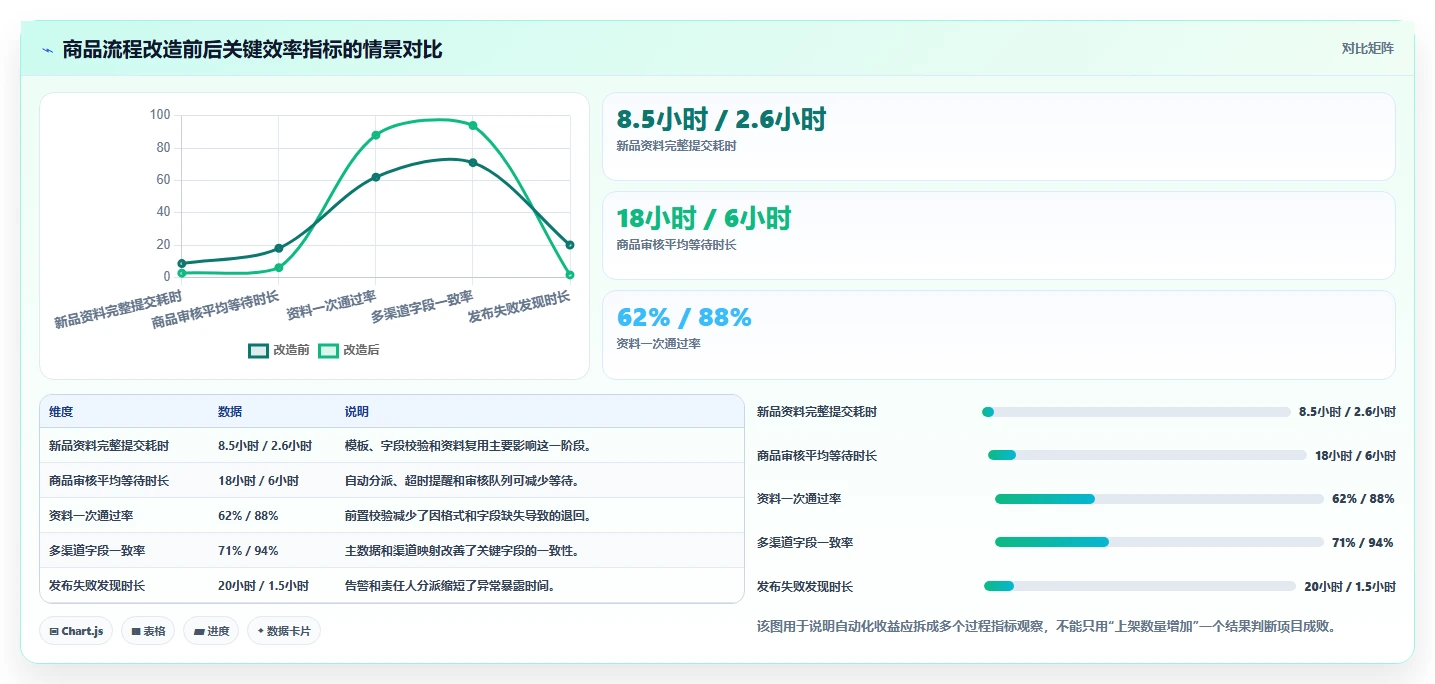
Task: Click 改造前 data point at 发布失败发现时长
Action: coord(570,245)
